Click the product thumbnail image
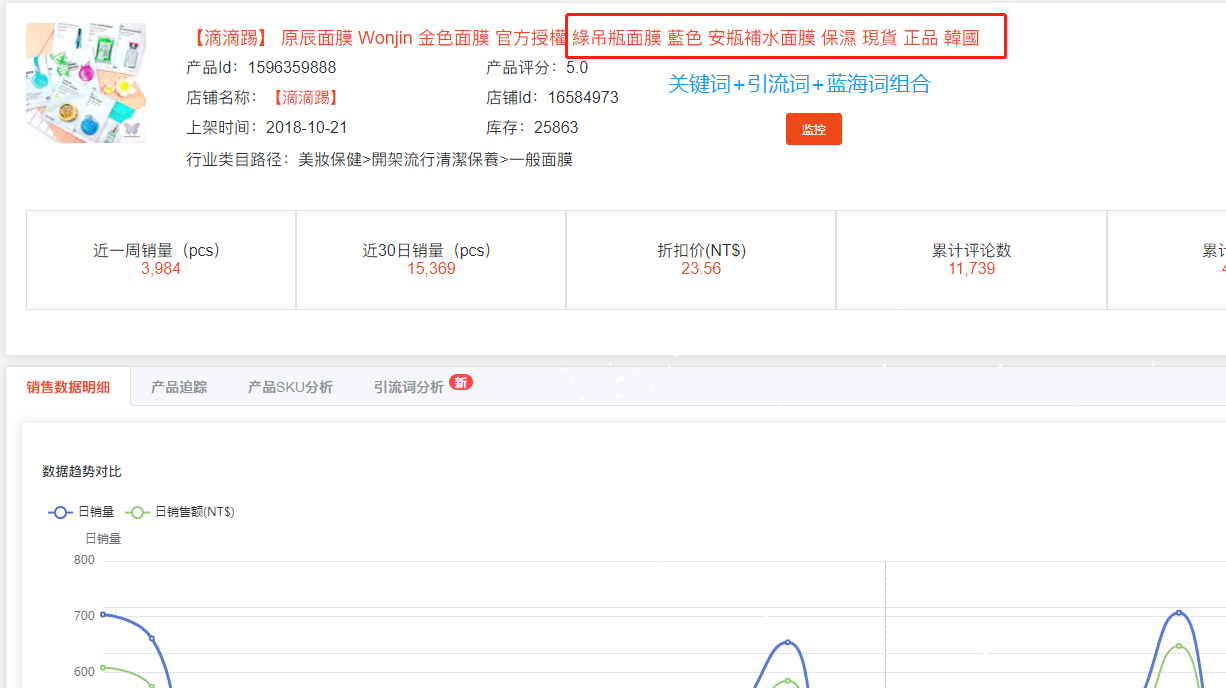 point(86,83)
